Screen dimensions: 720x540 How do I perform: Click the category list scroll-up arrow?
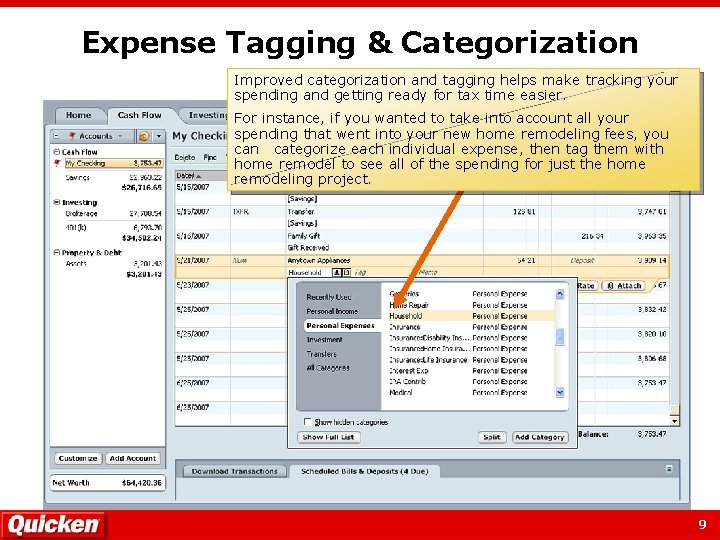[x=560, y=294]
